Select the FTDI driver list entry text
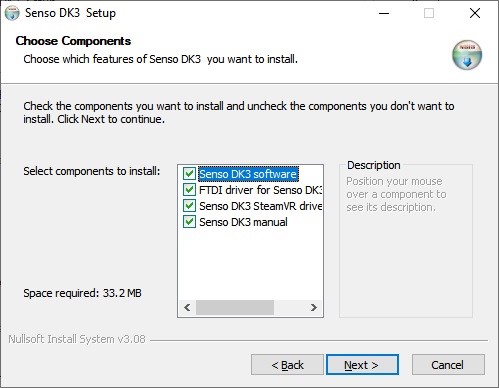This screenshot has width=499, height=388. [x=260, y=190]
